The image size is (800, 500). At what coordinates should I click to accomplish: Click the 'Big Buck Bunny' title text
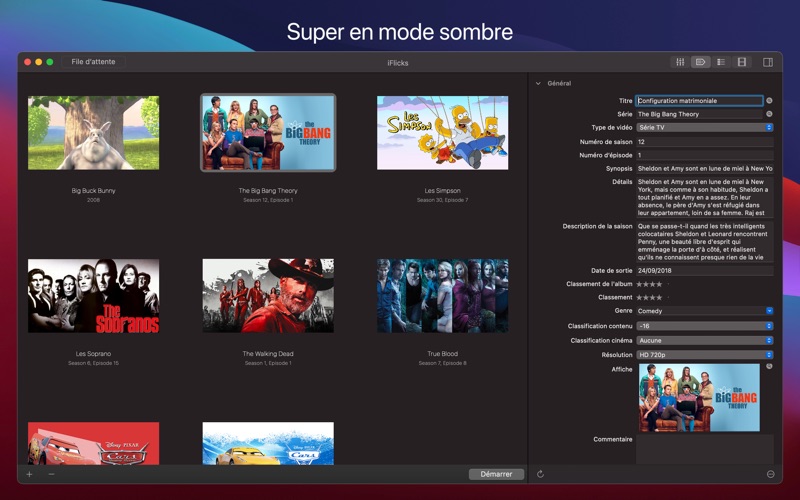pos(93,190)
